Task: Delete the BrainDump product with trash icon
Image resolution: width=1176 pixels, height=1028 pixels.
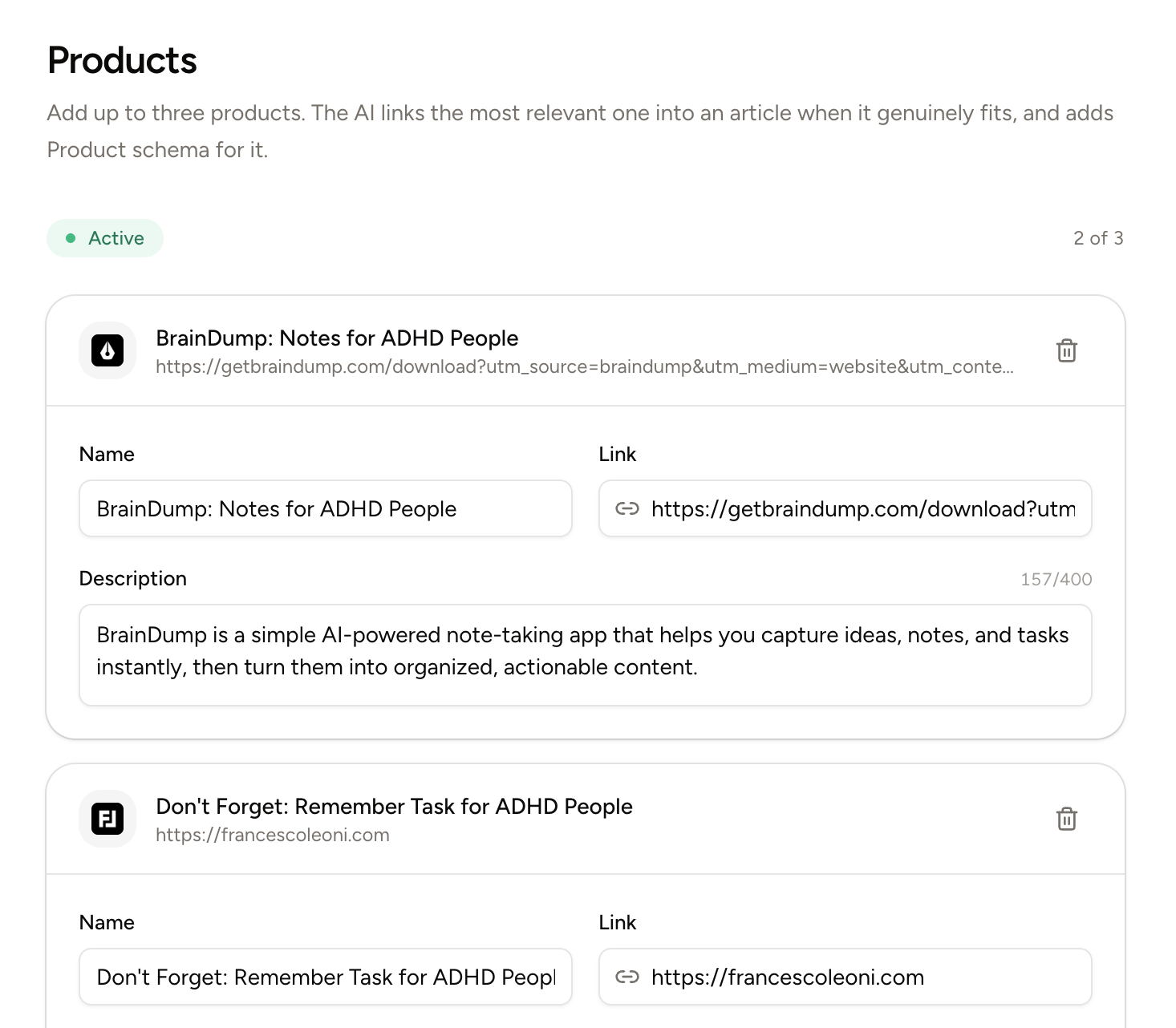Action: [x=1066, y=350]
